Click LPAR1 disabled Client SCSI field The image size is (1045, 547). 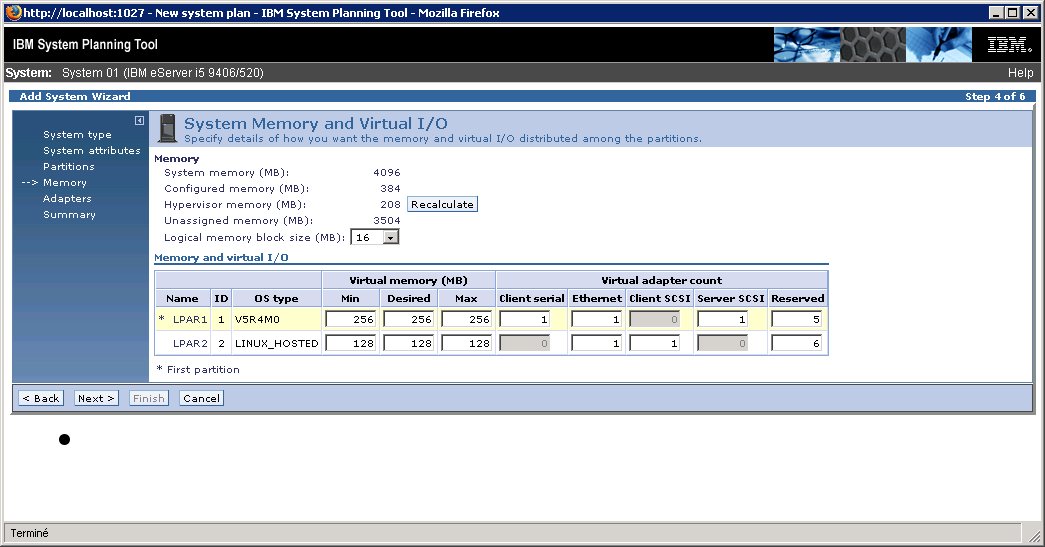(x=654, y=320)
